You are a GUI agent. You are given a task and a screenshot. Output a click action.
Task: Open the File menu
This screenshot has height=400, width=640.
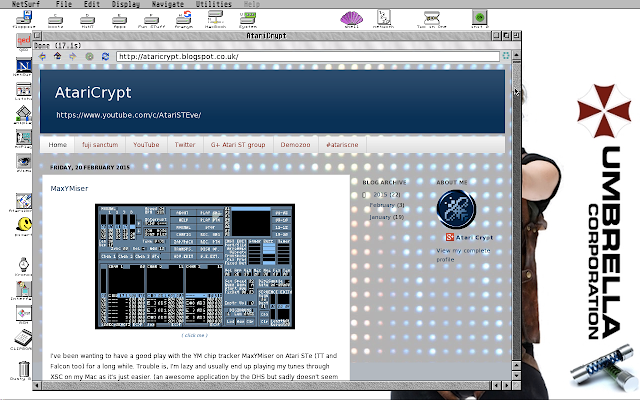point(64,4)
